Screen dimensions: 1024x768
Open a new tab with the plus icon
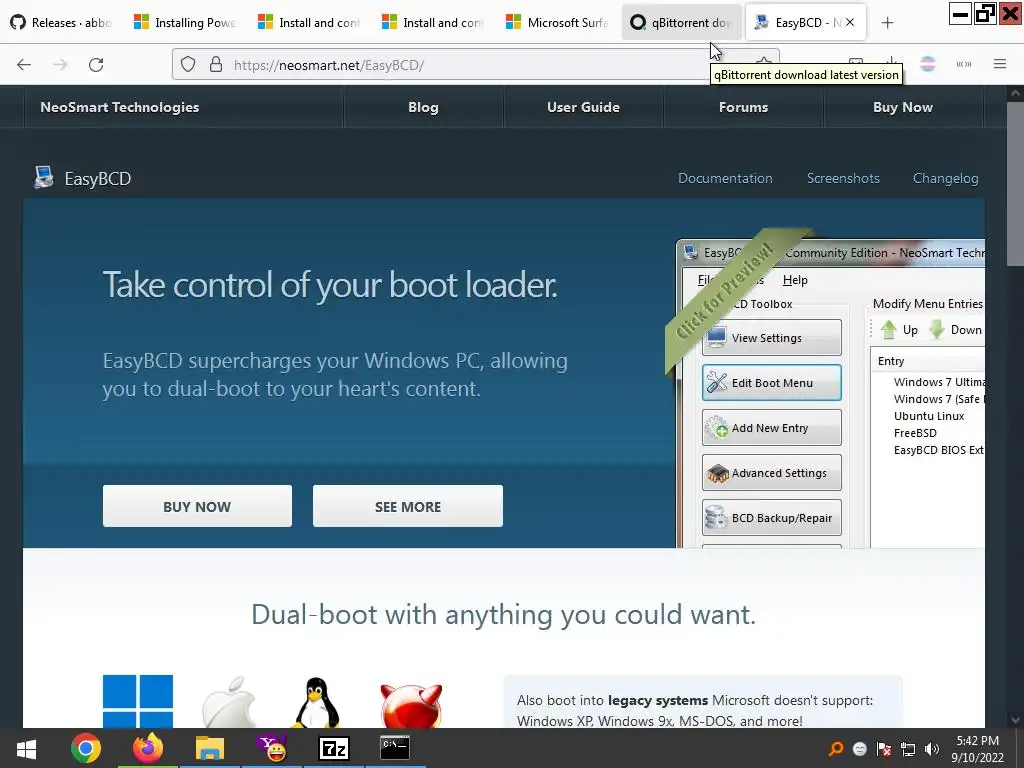[x=887, y=23]
